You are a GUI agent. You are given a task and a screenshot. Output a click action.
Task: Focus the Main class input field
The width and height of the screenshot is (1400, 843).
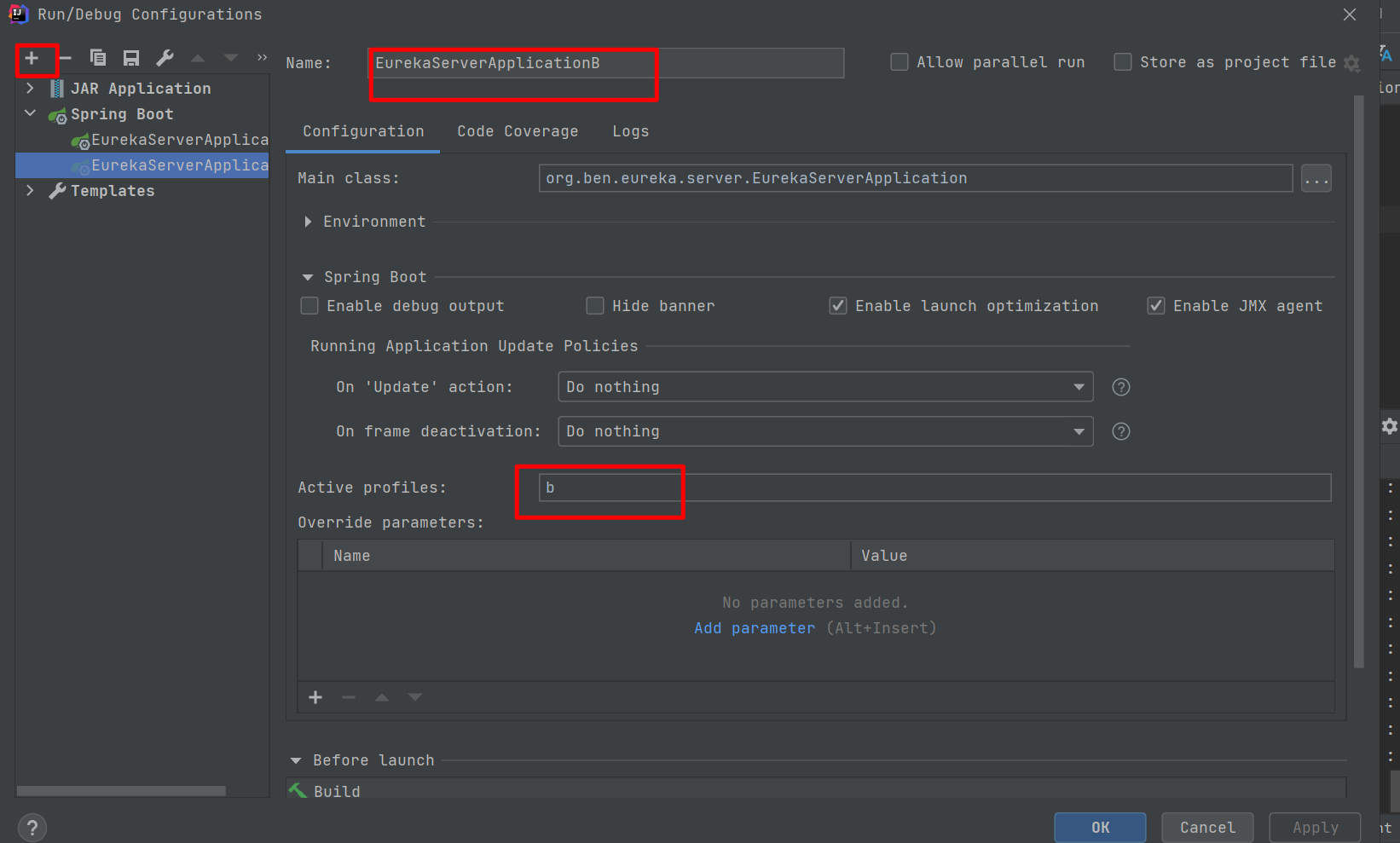(916, 178)
